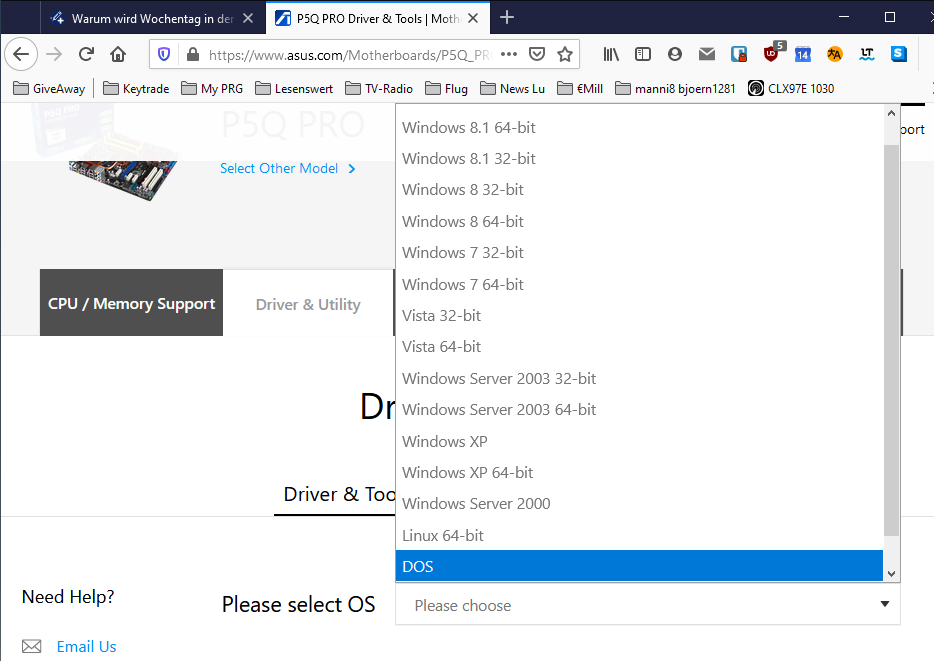Choose Vista 32-bit option
The image size is (934, 661).
point(639,316)
